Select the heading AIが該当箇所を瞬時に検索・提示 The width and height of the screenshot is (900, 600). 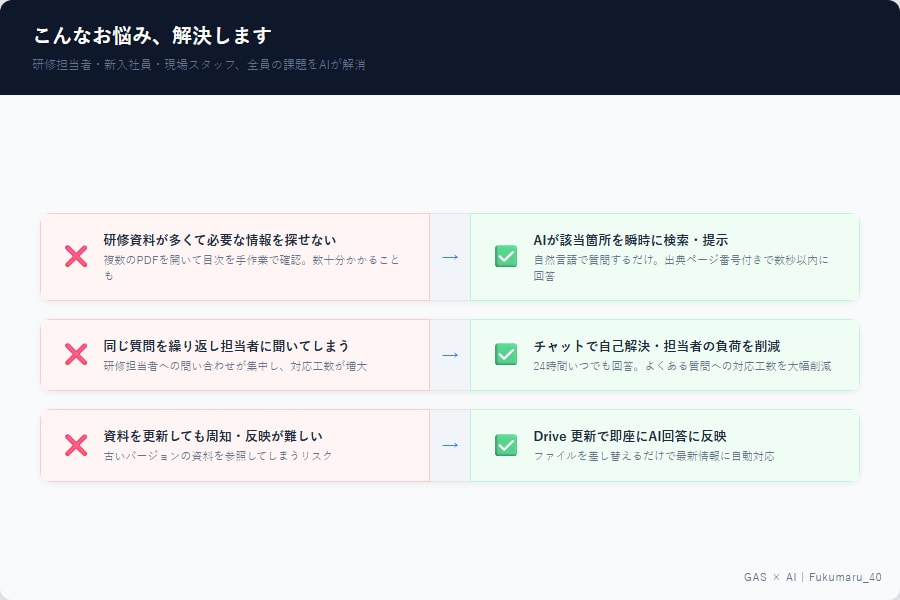(631, 240)
